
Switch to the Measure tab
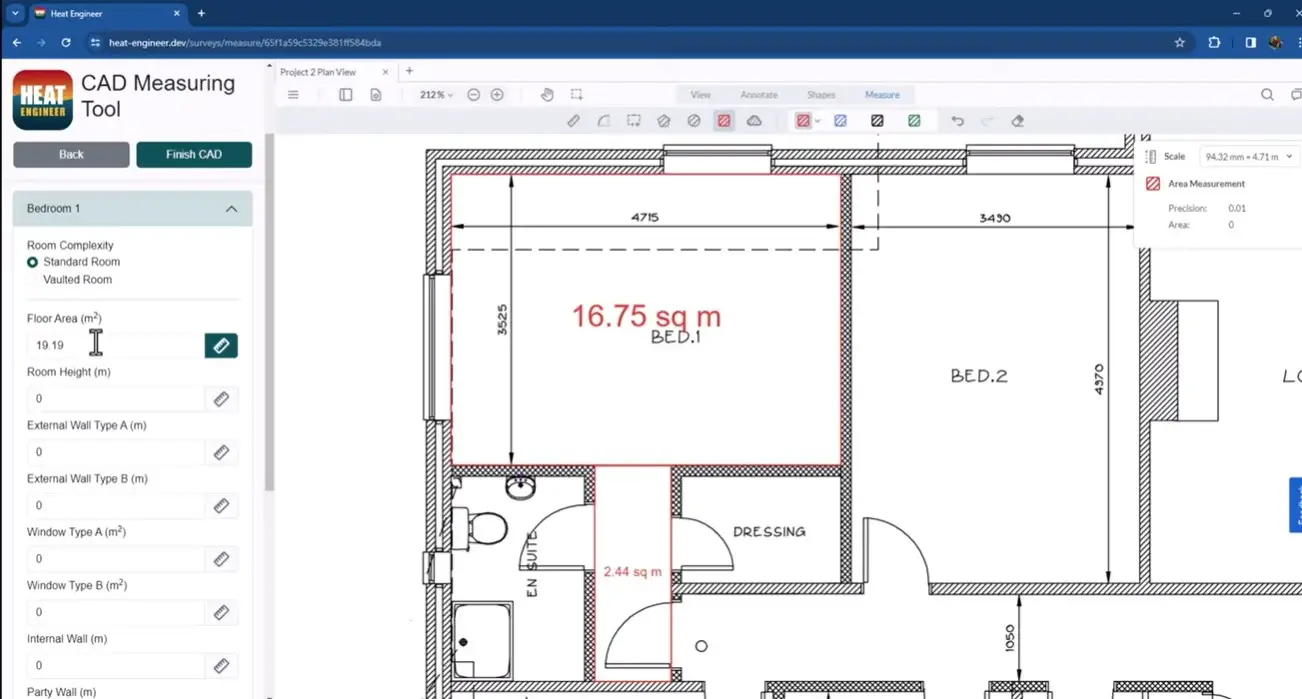[x=882, y=95]
